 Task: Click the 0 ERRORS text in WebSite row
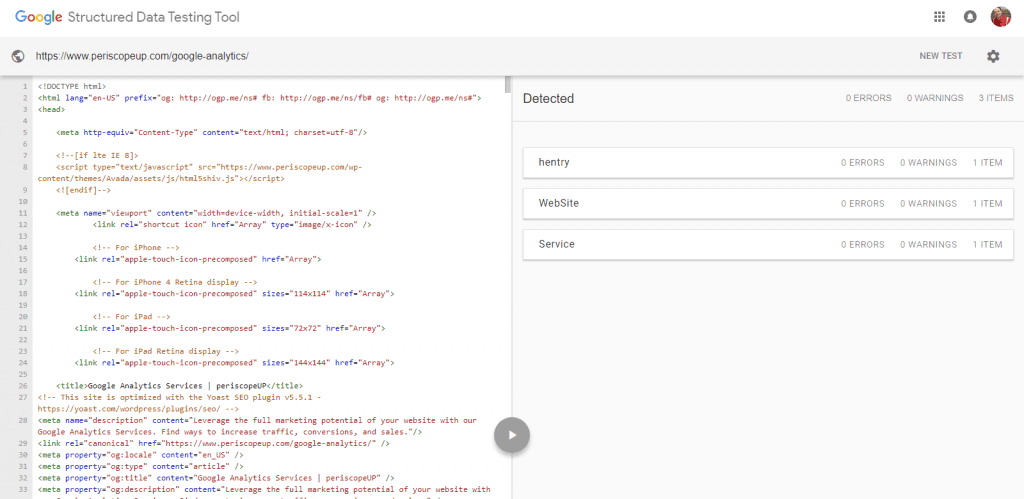pyautogui.click(x=863, y=204)
